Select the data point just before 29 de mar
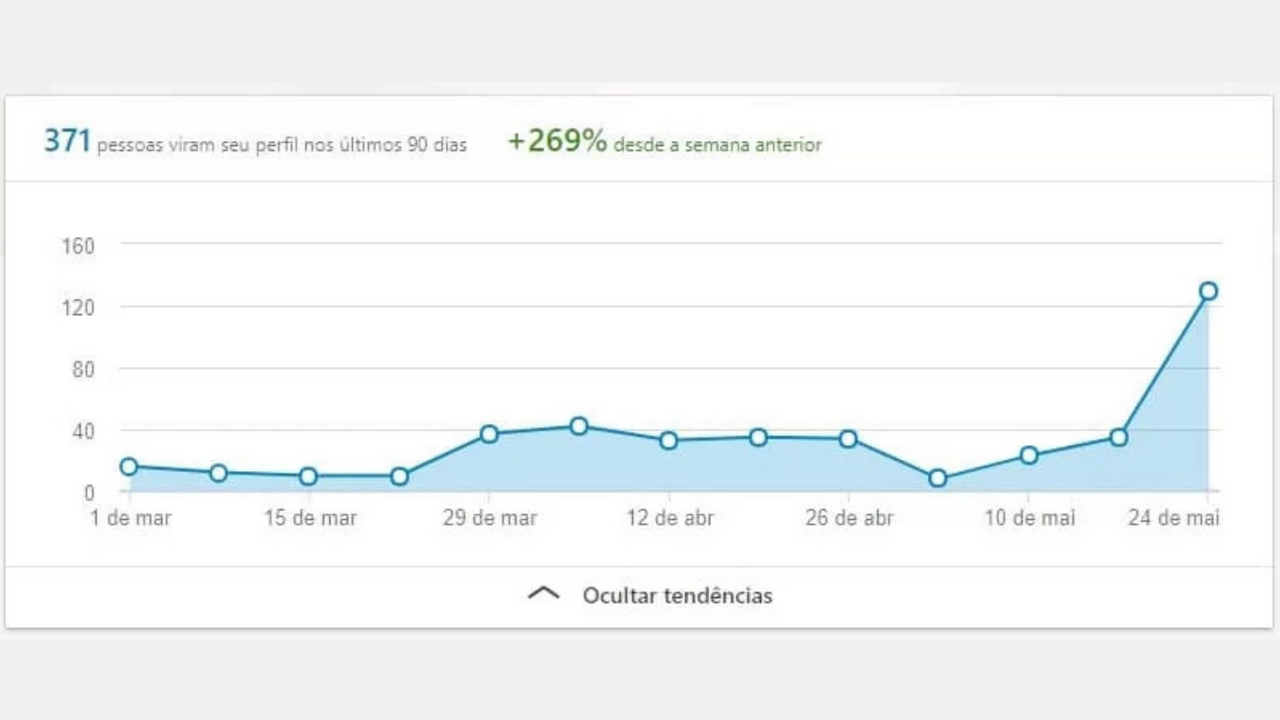 (399, 476)
